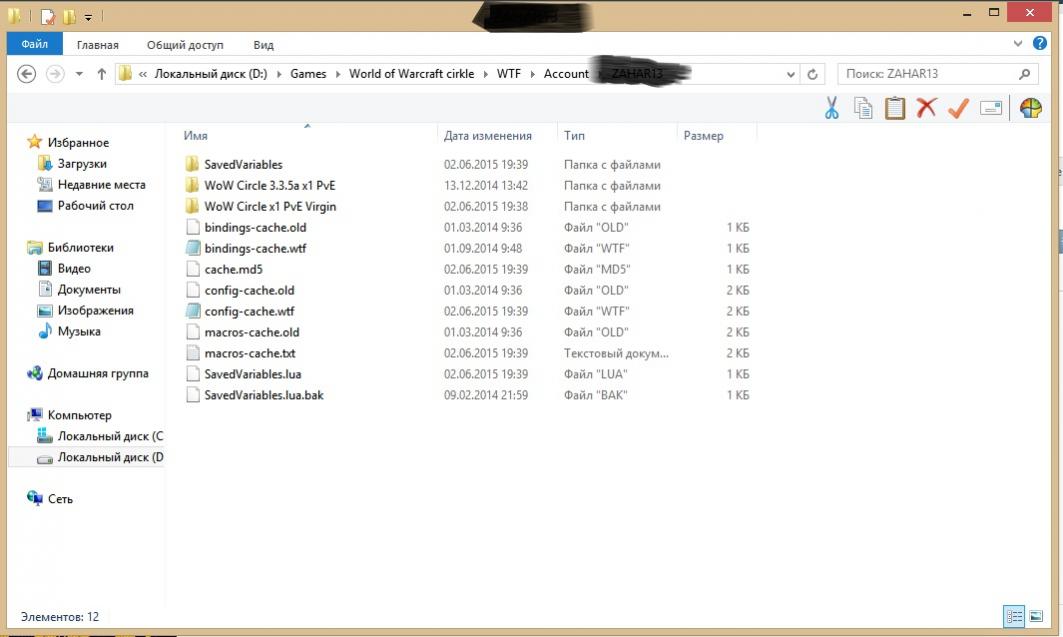Refresh the current folder view
1063x637 pixels.
[x=813, y=74]
